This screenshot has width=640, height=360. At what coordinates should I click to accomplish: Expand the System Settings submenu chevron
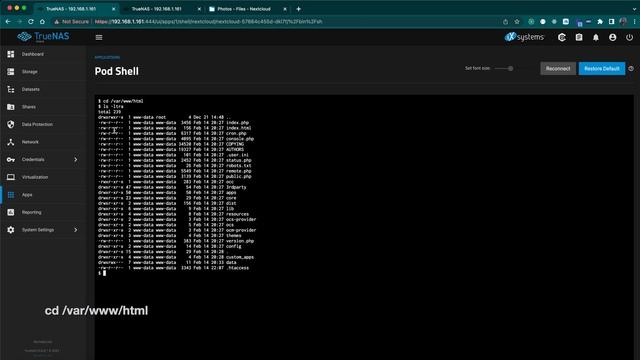point(76,230)
